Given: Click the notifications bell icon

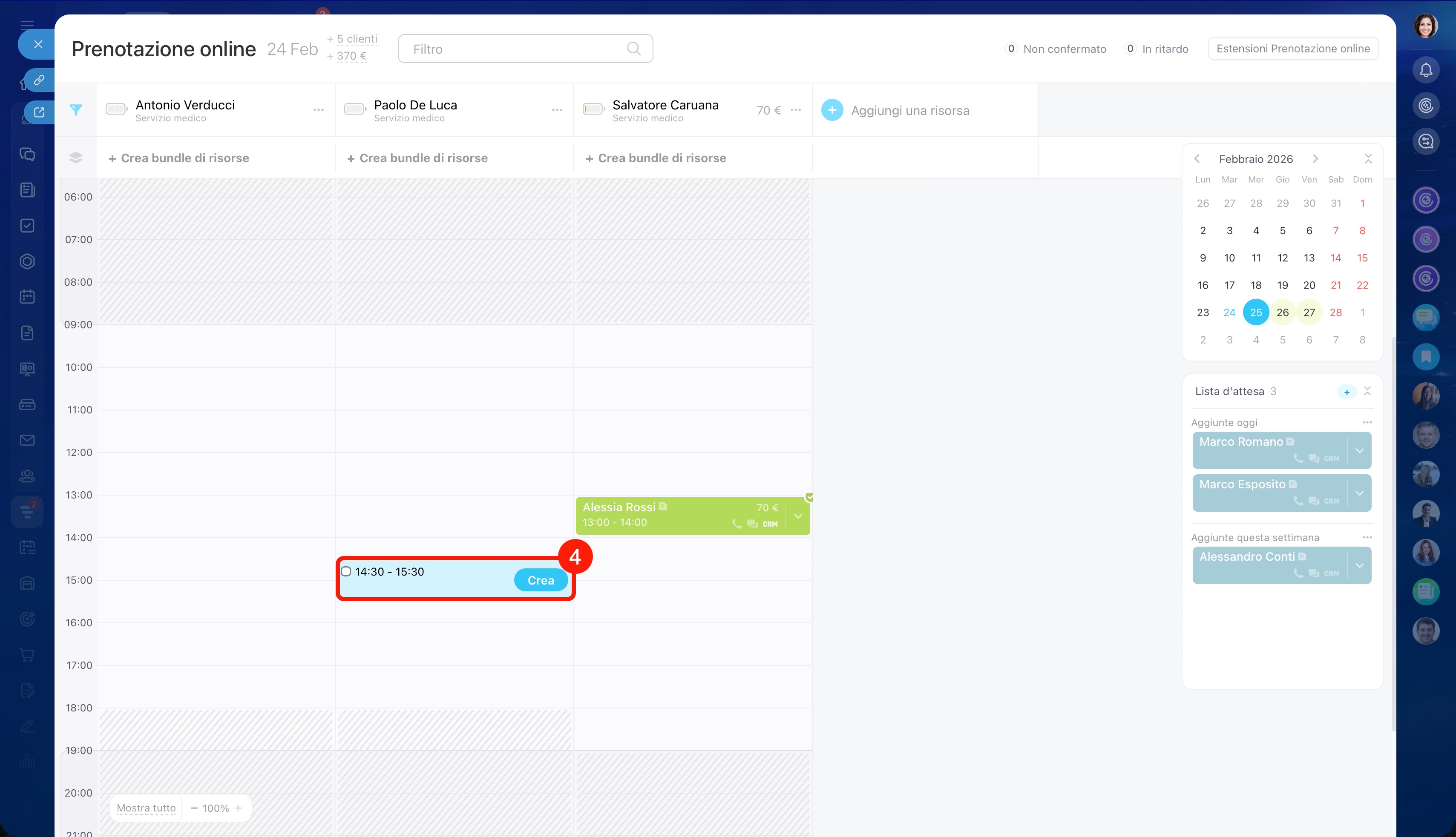Looking at the screenshot, I should [1425, 70].
